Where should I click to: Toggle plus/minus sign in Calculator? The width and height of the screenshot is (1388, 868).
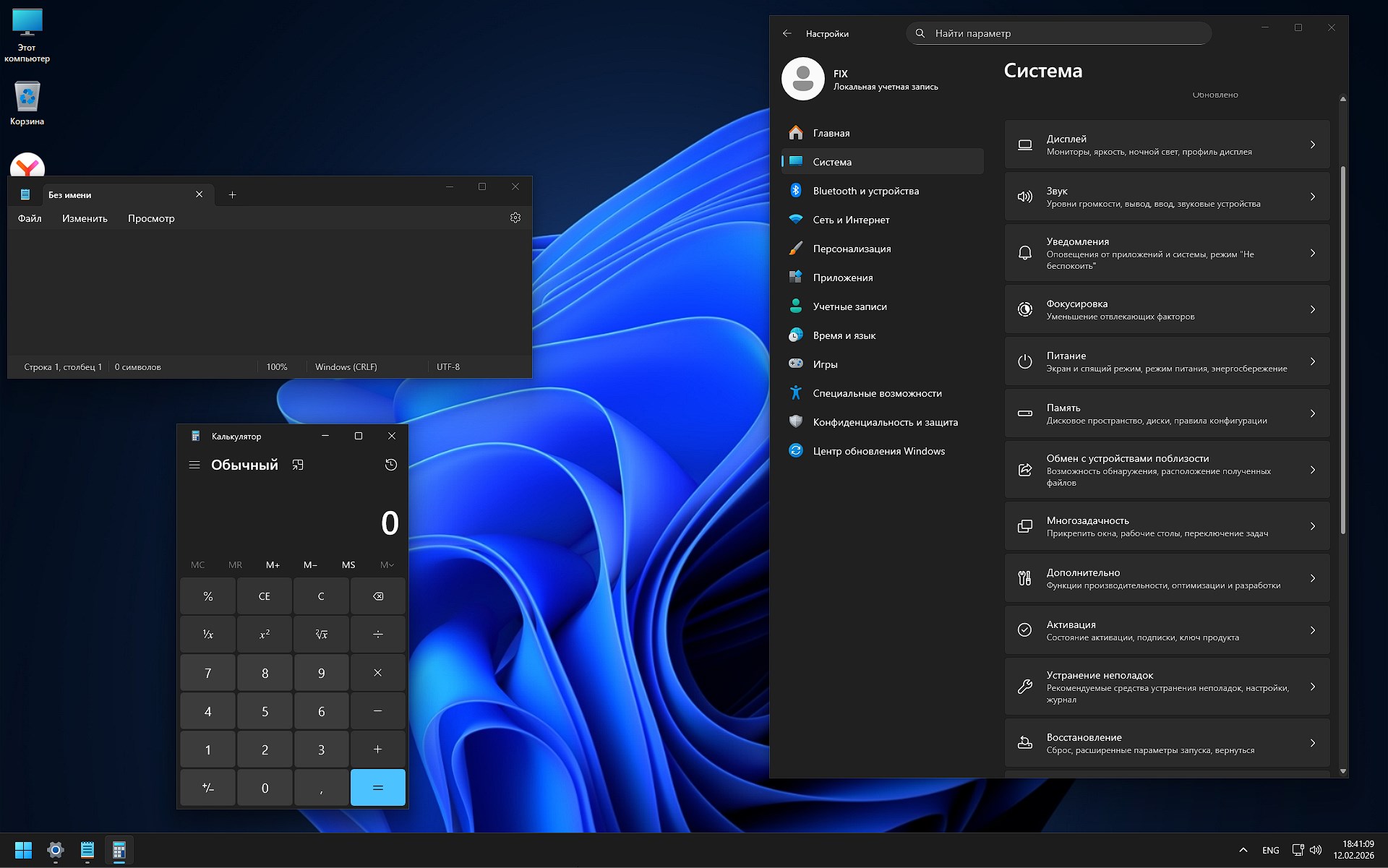[208, 788]
